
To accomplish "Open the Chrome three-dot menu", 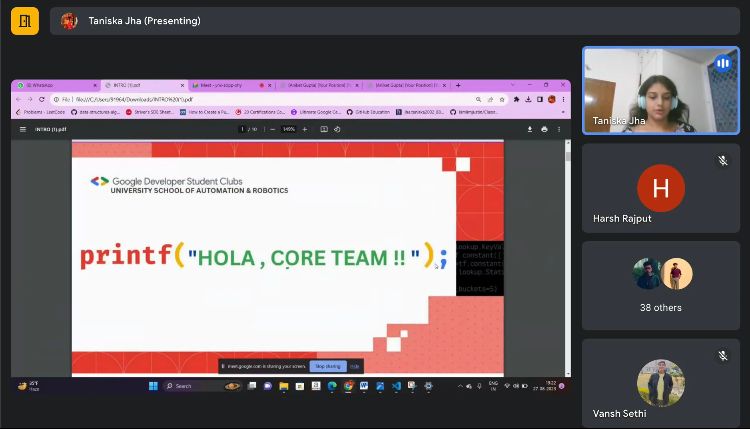I will pos(563,99).
